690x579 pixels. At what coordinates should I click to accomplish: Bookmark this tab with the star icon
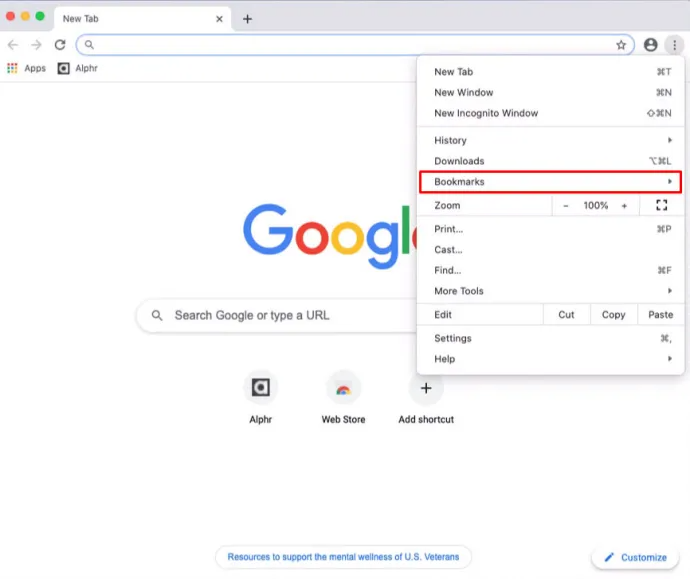point(621,45)
